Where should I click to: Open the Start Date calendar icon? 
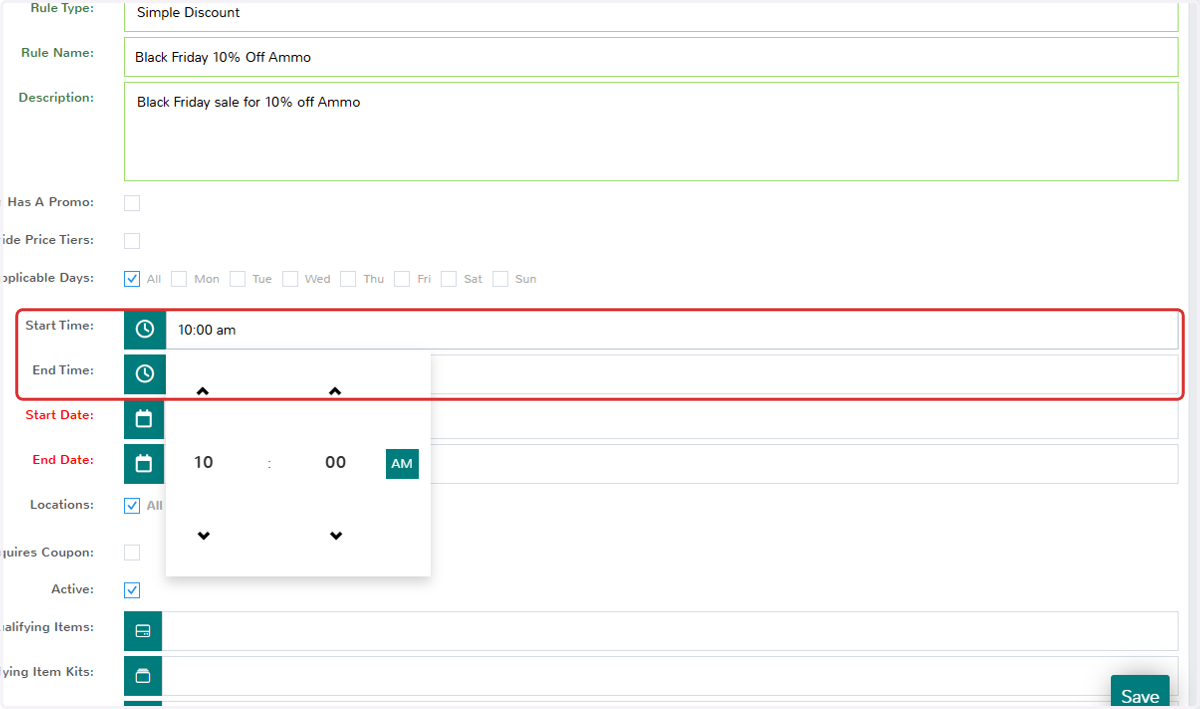pyautogui.click(x=144, y=419)
